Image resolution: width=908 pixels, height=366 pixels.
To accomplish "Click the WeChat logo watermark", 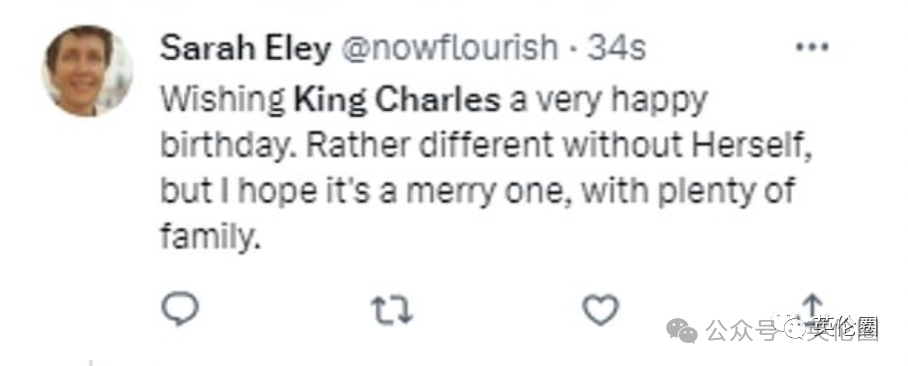I will click(682, 331).
